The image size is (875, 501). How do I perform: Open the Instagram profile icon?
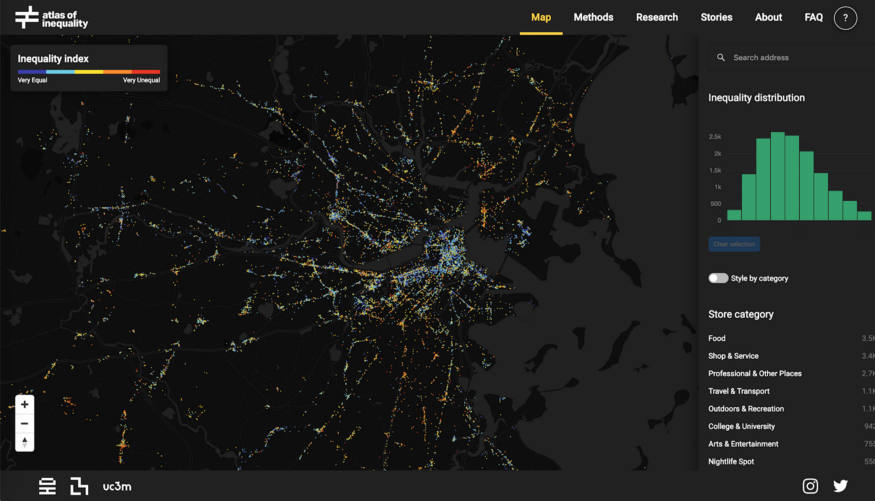[x=810, y=486]
